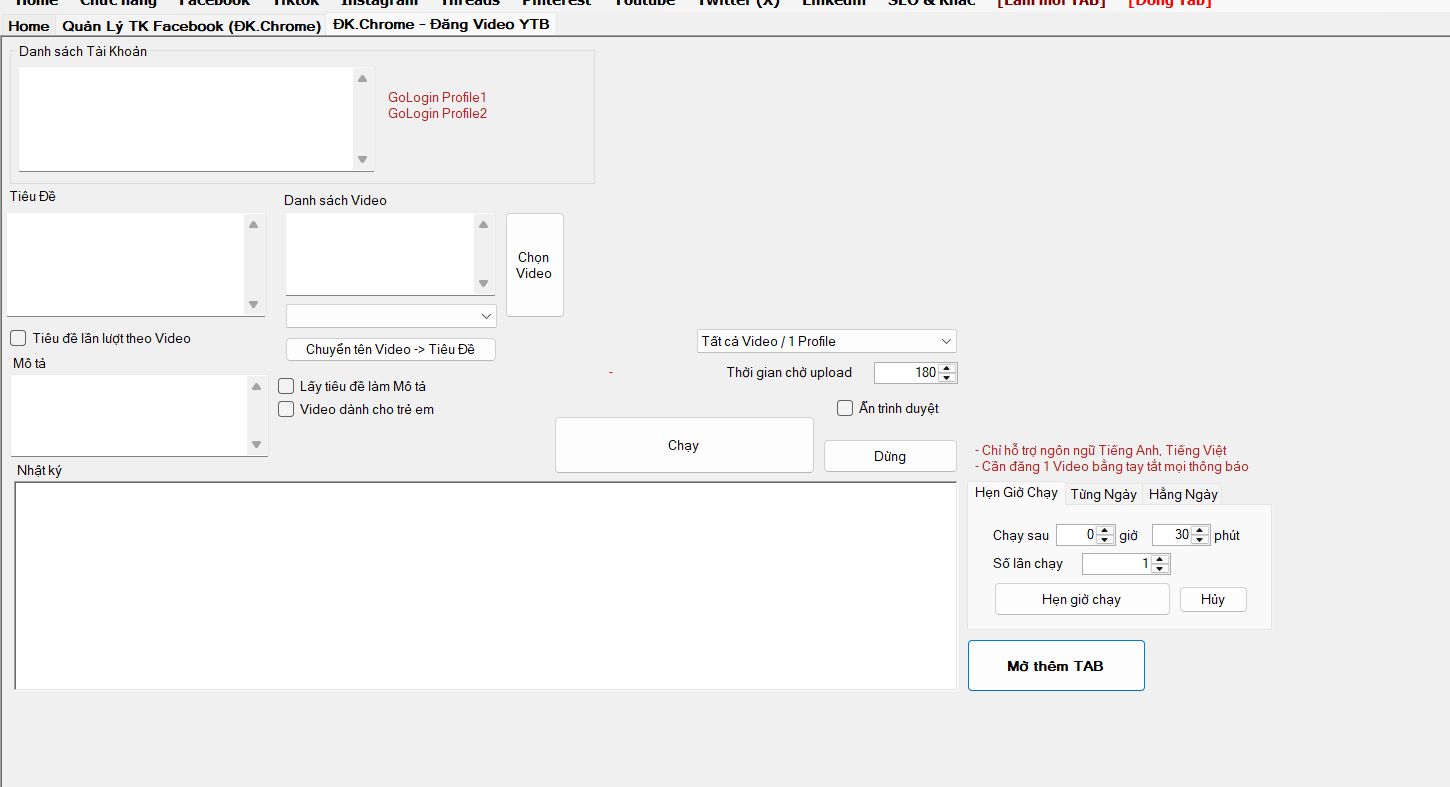The height and width of the screenshot is (787, 1450).
Task: Click the phút number field showing 30
Action: [x=1172, y=535]
